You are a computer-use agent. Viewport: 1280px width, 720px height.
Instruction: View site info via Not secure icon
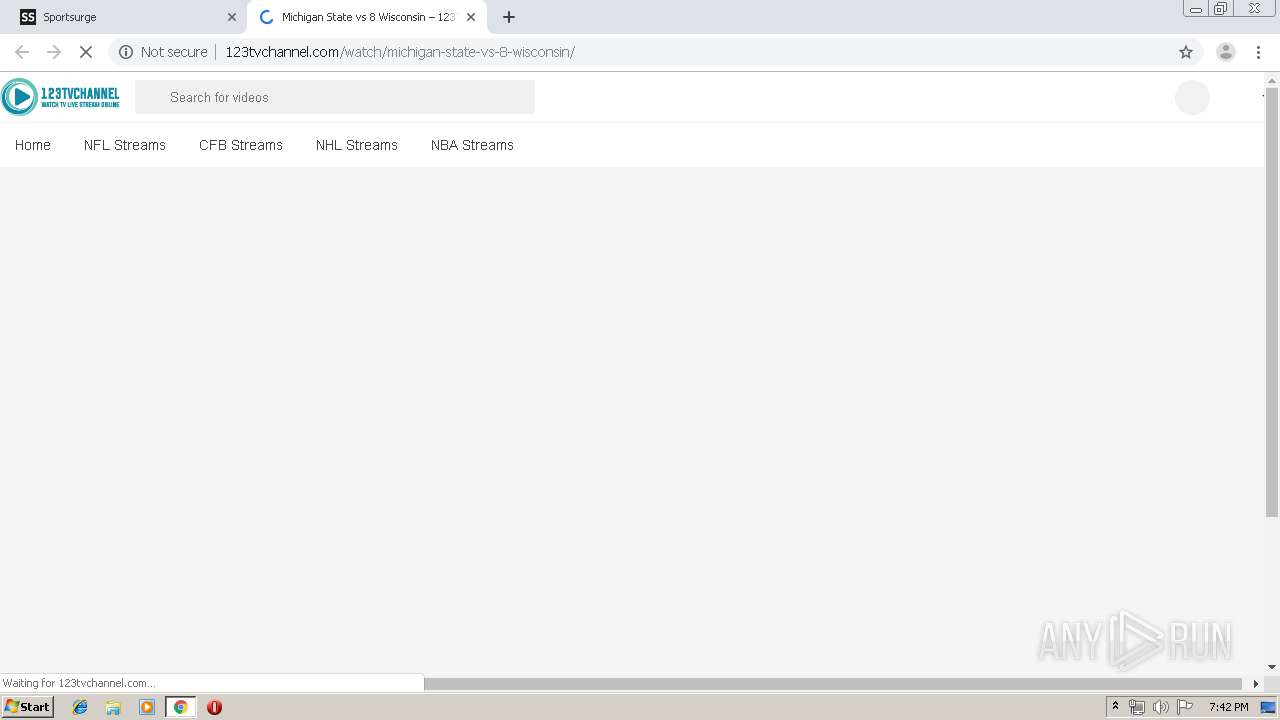(x=126, y=52)
